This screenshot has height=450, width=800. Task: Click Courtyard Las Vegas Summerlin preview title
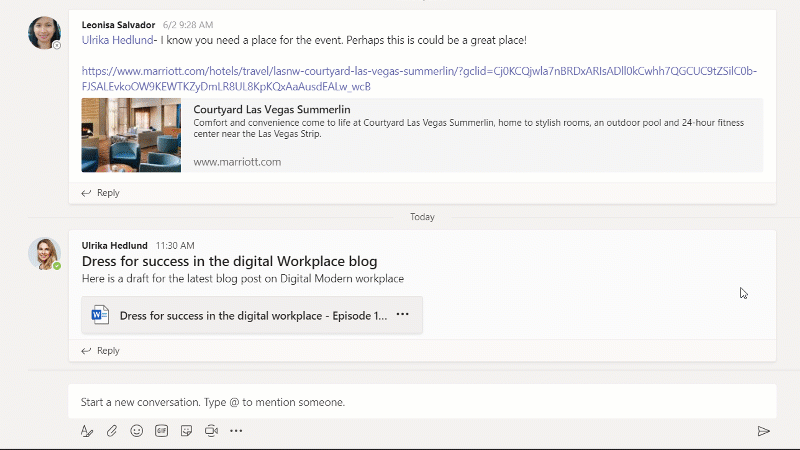tap(272, 109)
